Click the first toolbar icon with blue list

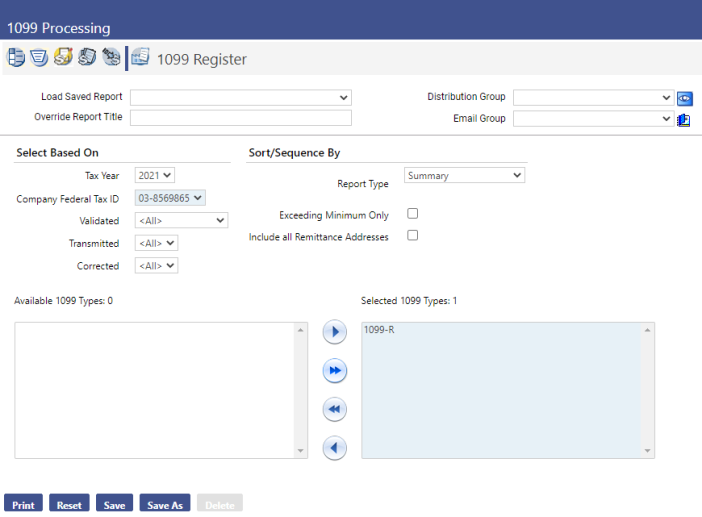click(x=15, y=58)
